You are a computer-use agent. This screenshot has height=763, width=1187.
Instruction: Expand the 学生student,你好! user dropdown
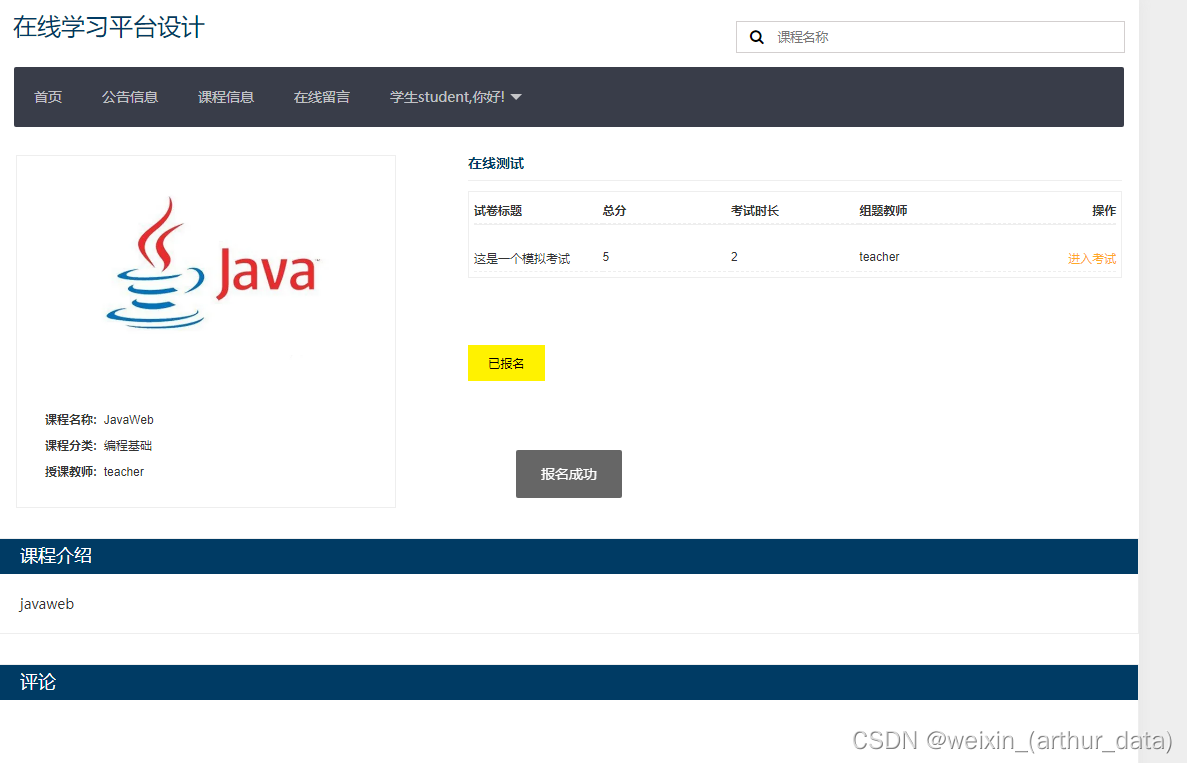(x=456, y=97)
